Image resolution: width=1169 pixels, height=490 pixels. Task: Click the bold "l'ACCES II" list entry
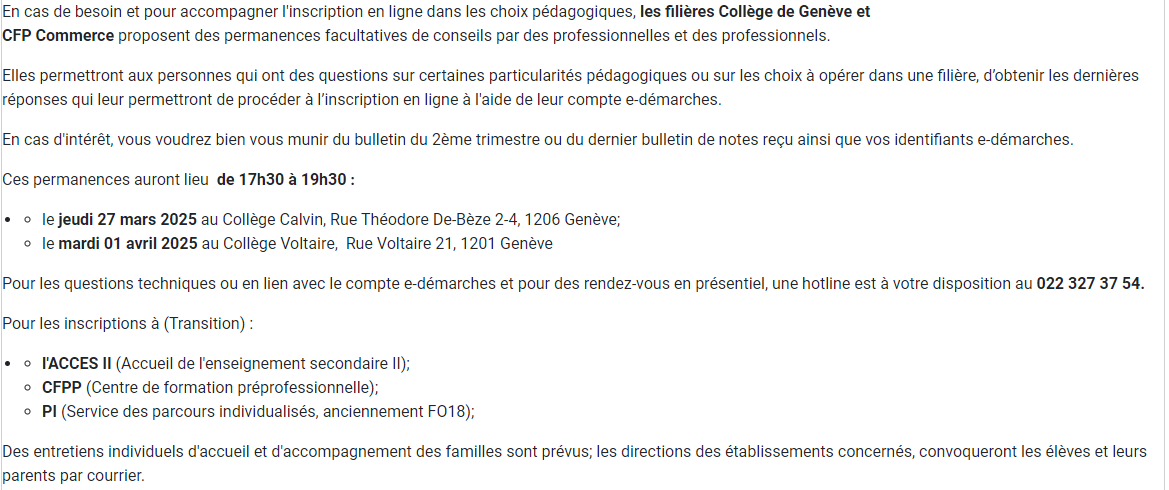(x=77, y=363)
